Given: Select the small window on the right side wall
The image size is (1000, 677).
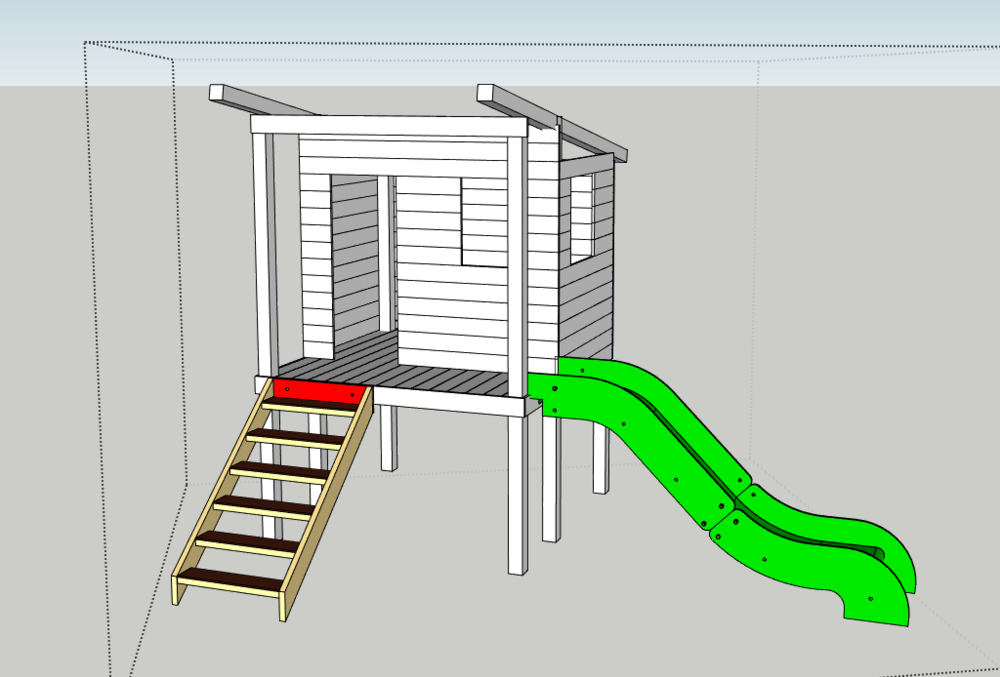Looking at the screenshot, I should 581,218.
